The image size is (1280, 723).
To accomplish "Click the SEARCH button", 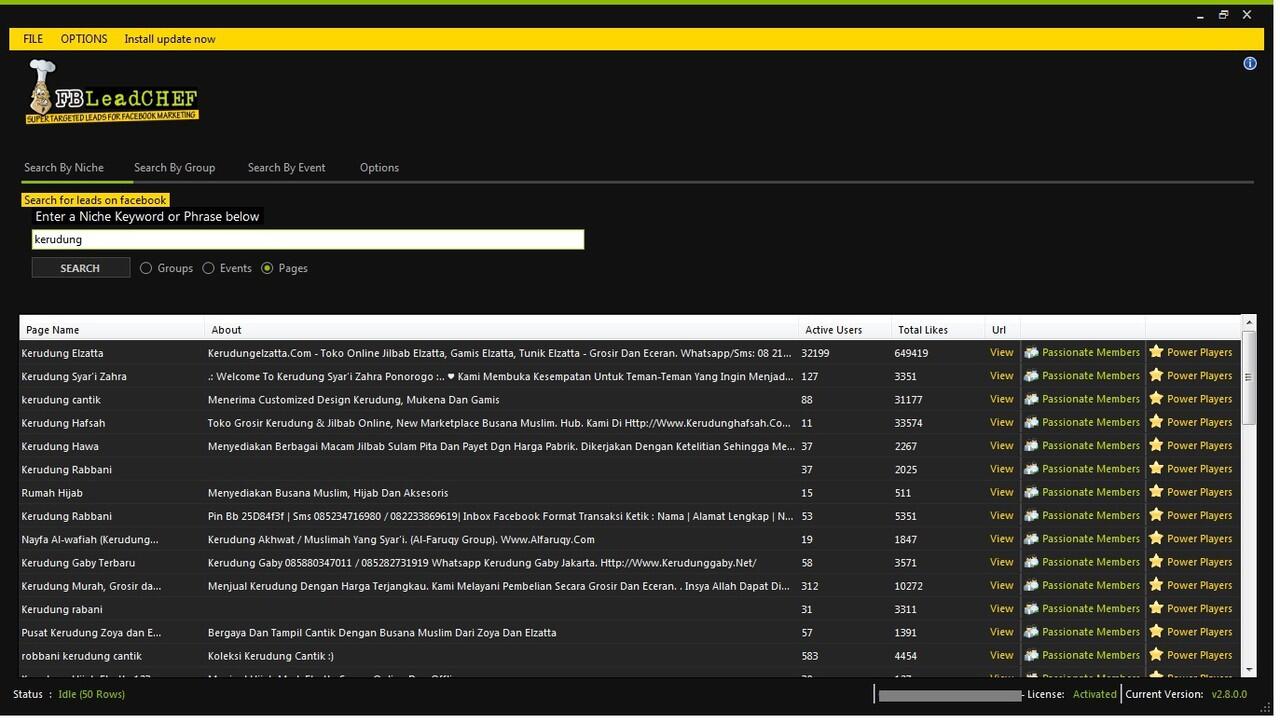I will [x=80, y=268].
